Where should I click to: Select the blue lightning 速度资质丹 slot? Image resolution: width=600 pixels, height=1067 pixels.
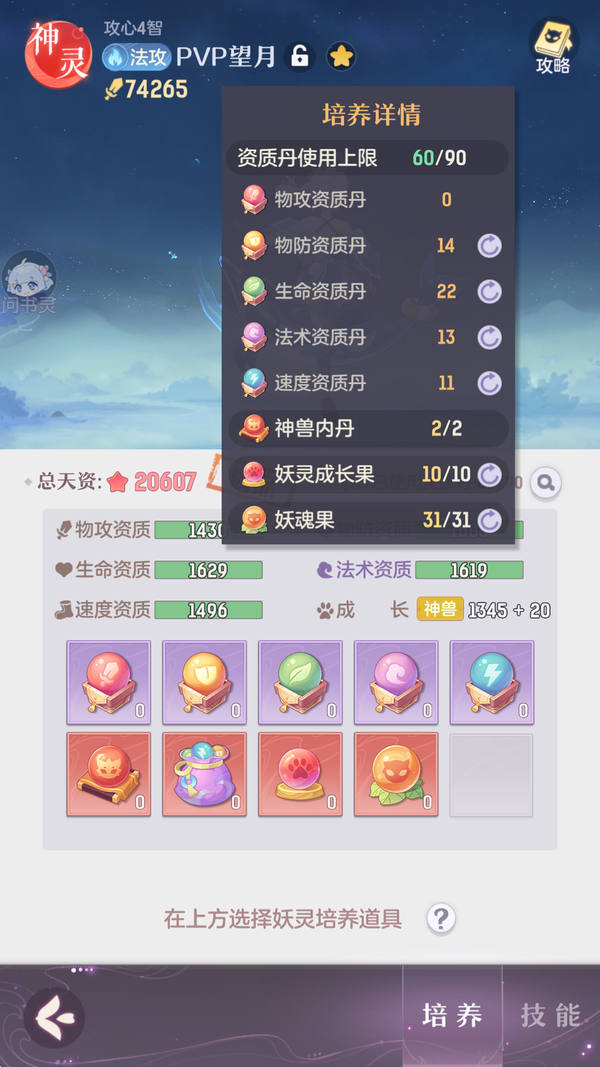492,683
